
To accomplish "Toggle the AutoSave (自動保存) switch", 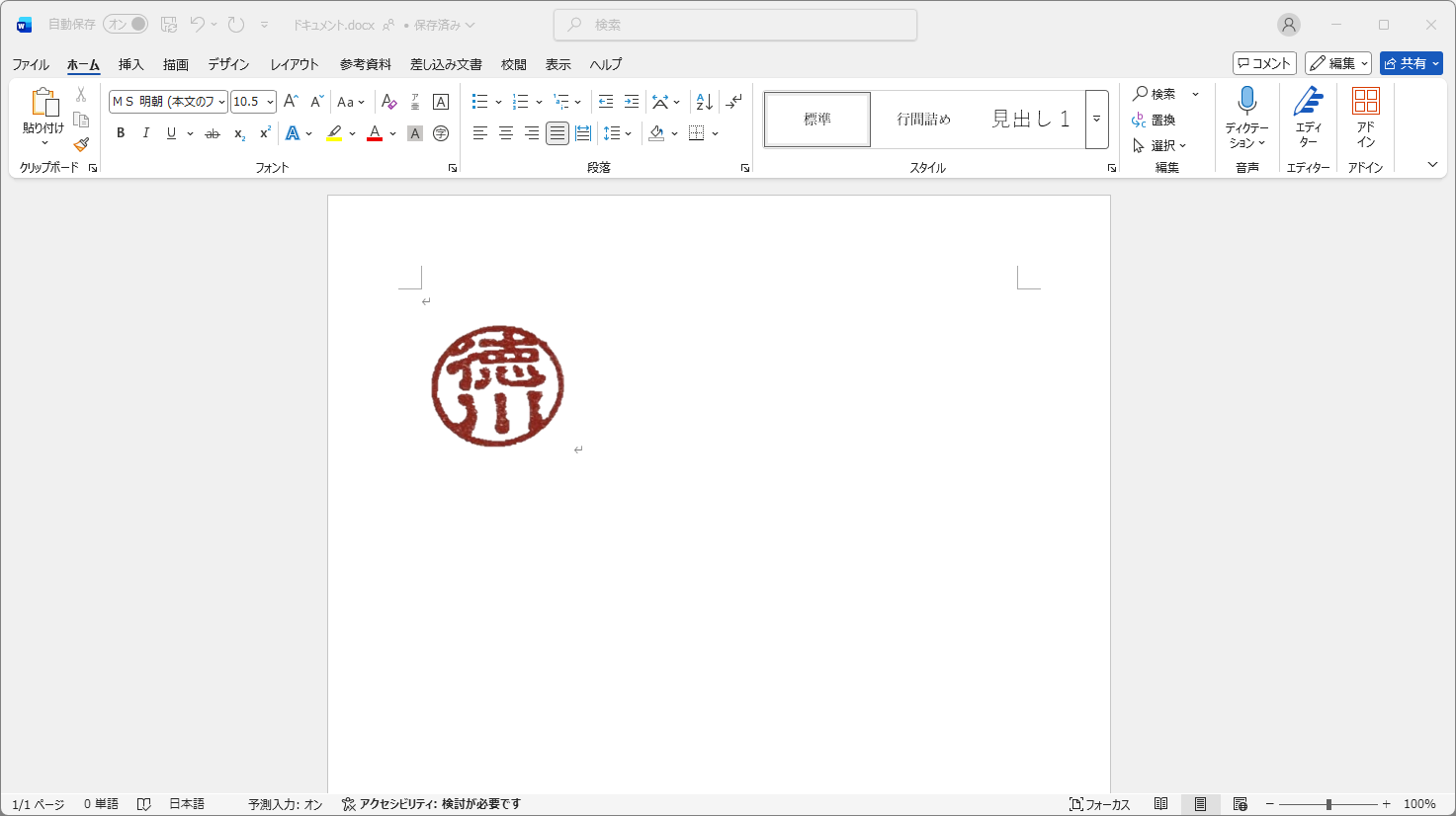I will pos(126,24).
